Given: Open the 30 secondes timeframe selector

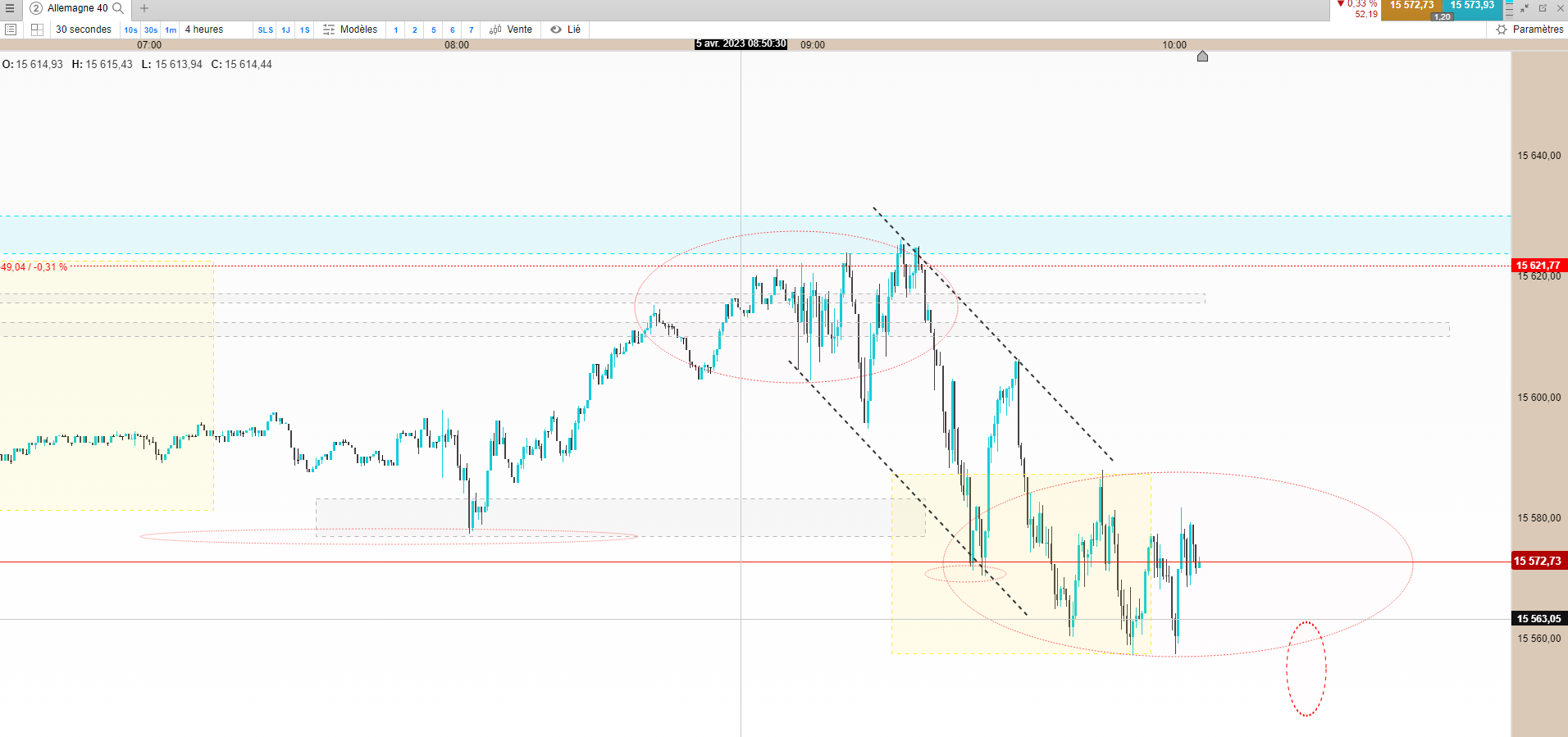Looking at the screenshot, I should [x=84, y=30].
